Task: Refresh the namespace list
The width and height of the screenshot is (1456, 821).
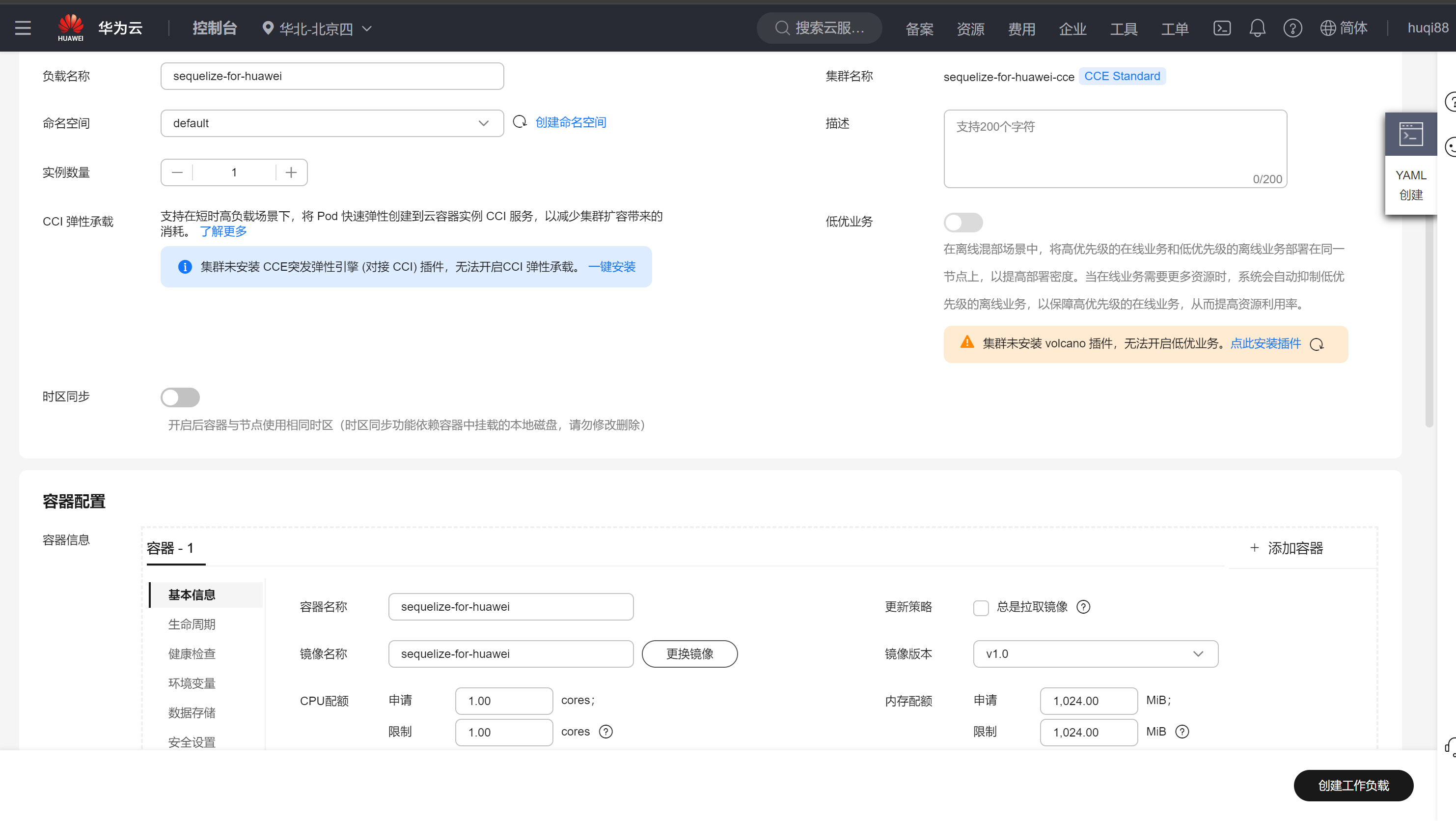Action: point(520,122)
